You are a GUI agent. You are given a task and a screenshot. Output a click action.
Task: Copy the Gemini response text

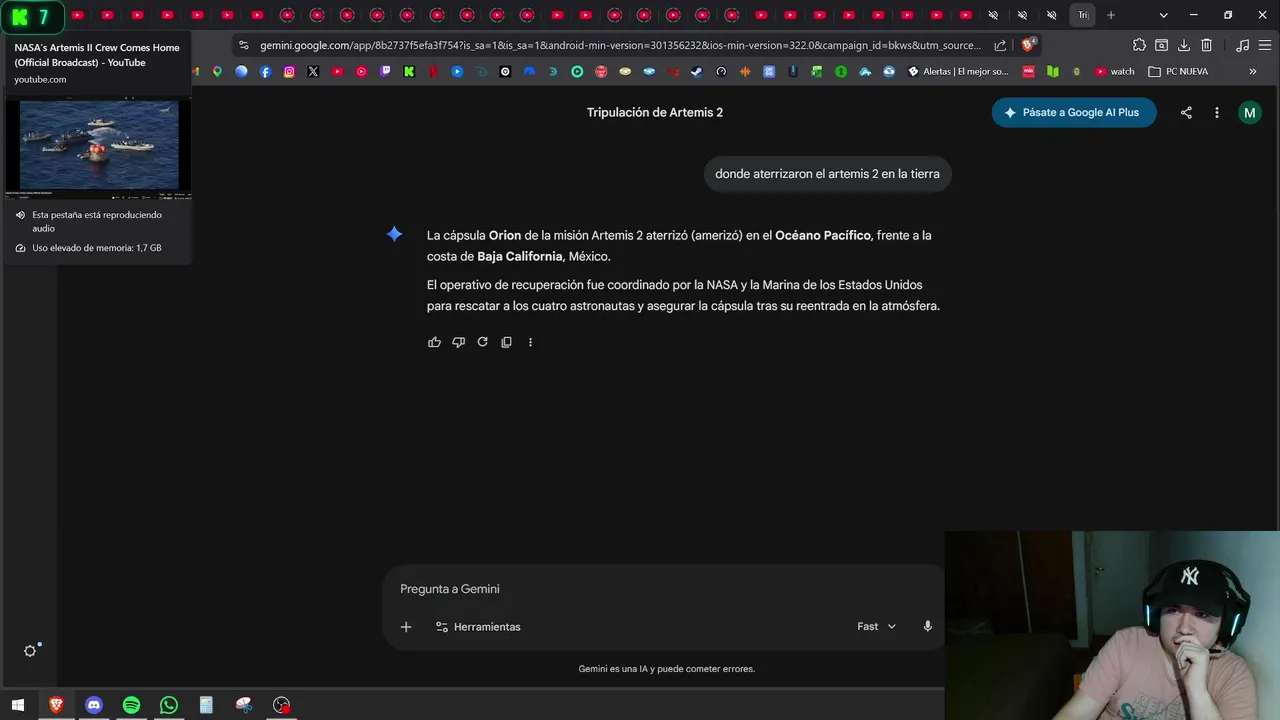pos(506,342)
